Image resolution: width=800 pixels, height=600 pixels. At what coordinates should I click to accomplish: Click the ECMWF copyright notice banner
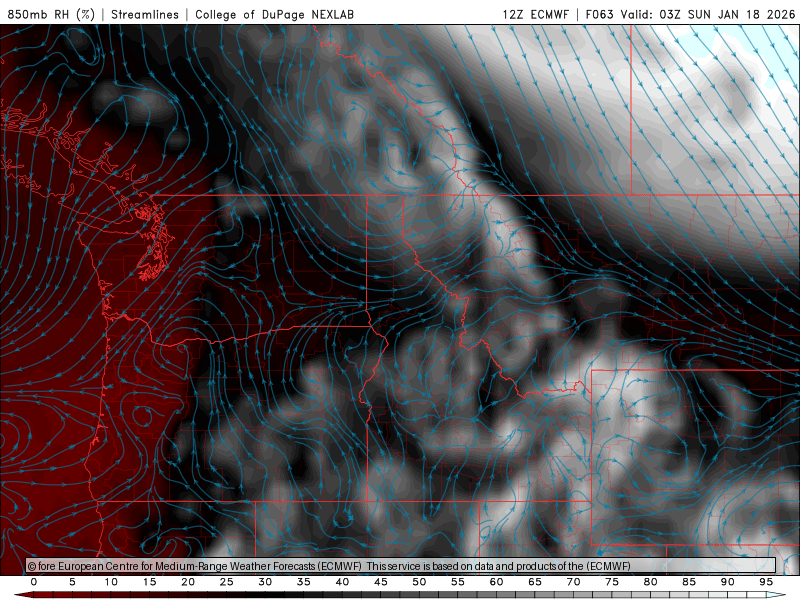coord(401,566)
